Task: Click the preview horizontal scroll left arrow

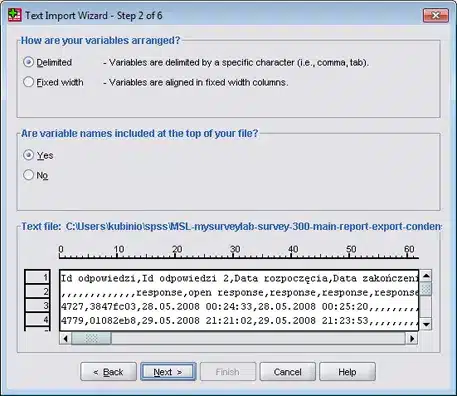Action: [66, 339]
